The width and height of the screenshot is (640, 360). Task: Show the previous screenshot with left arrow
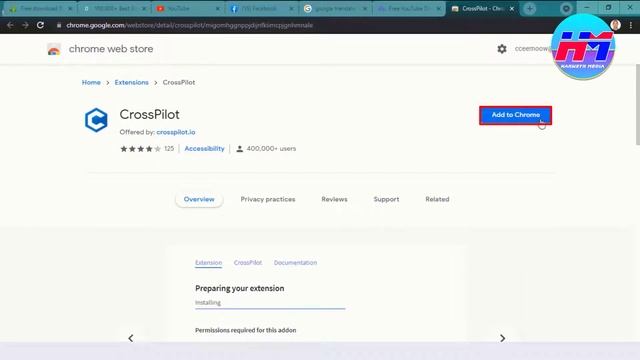coord(131,338)
